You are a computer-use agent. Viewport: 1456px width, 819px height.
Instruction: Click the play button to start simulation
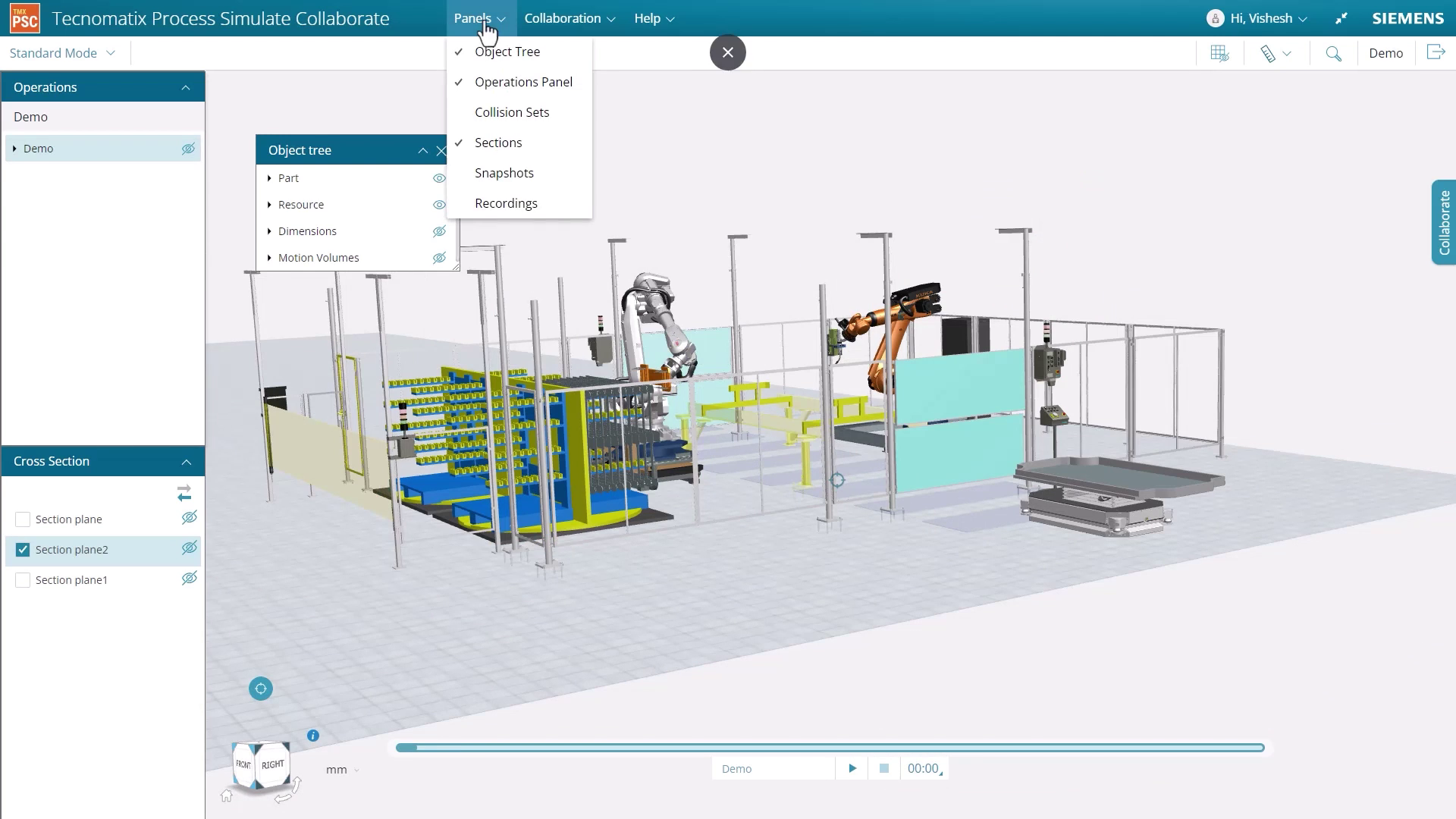[x=852, y=767]
